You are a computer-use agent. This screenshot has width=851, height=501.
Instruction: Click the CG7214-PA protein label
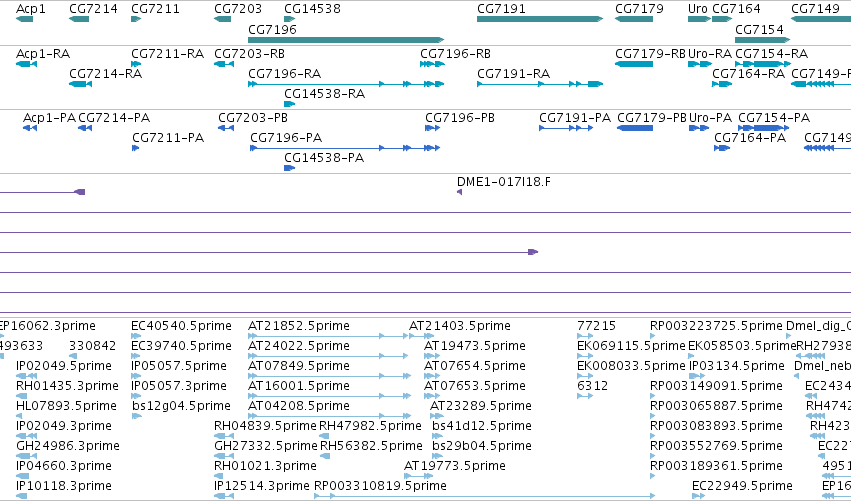pyautogui.click(x=114, y=118)
